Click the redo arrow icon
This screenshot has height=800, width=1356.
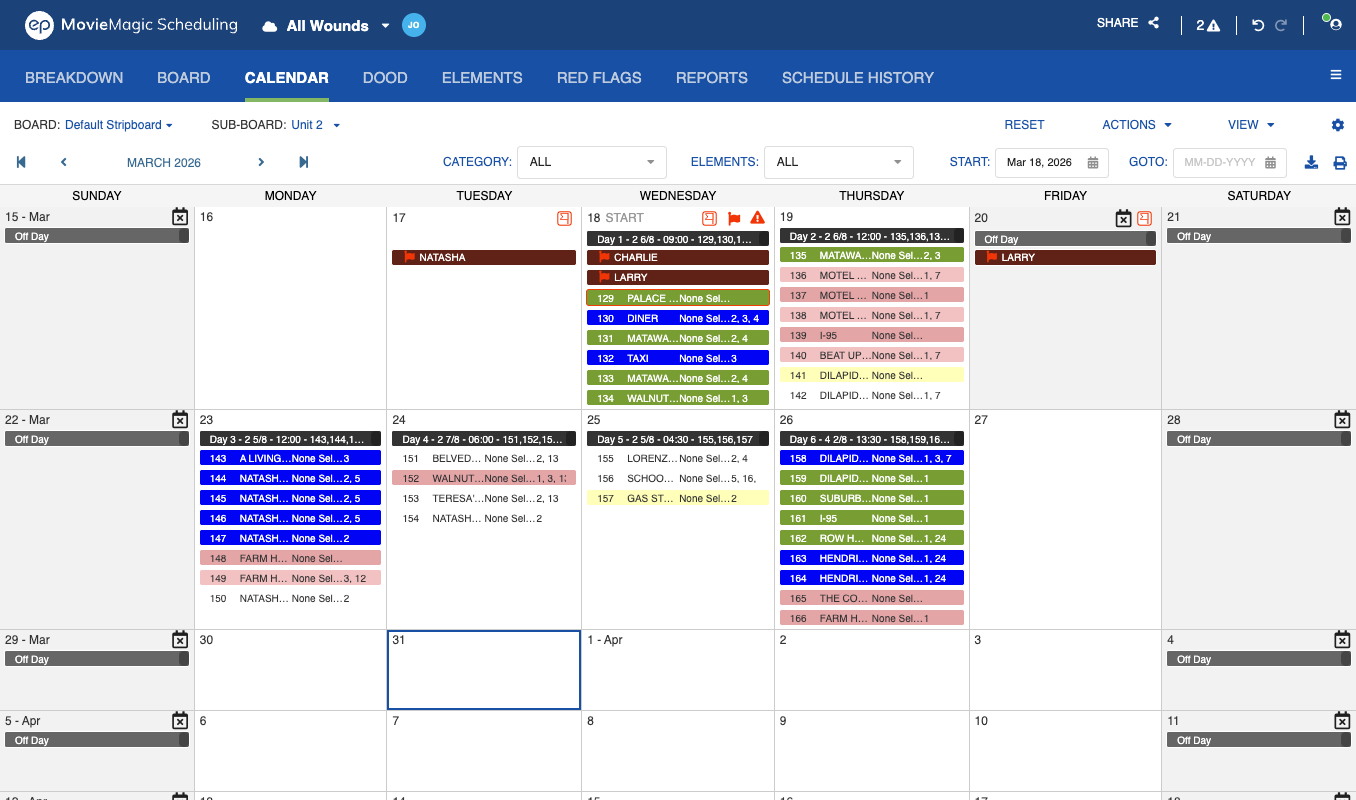[x=1281, y=26]
